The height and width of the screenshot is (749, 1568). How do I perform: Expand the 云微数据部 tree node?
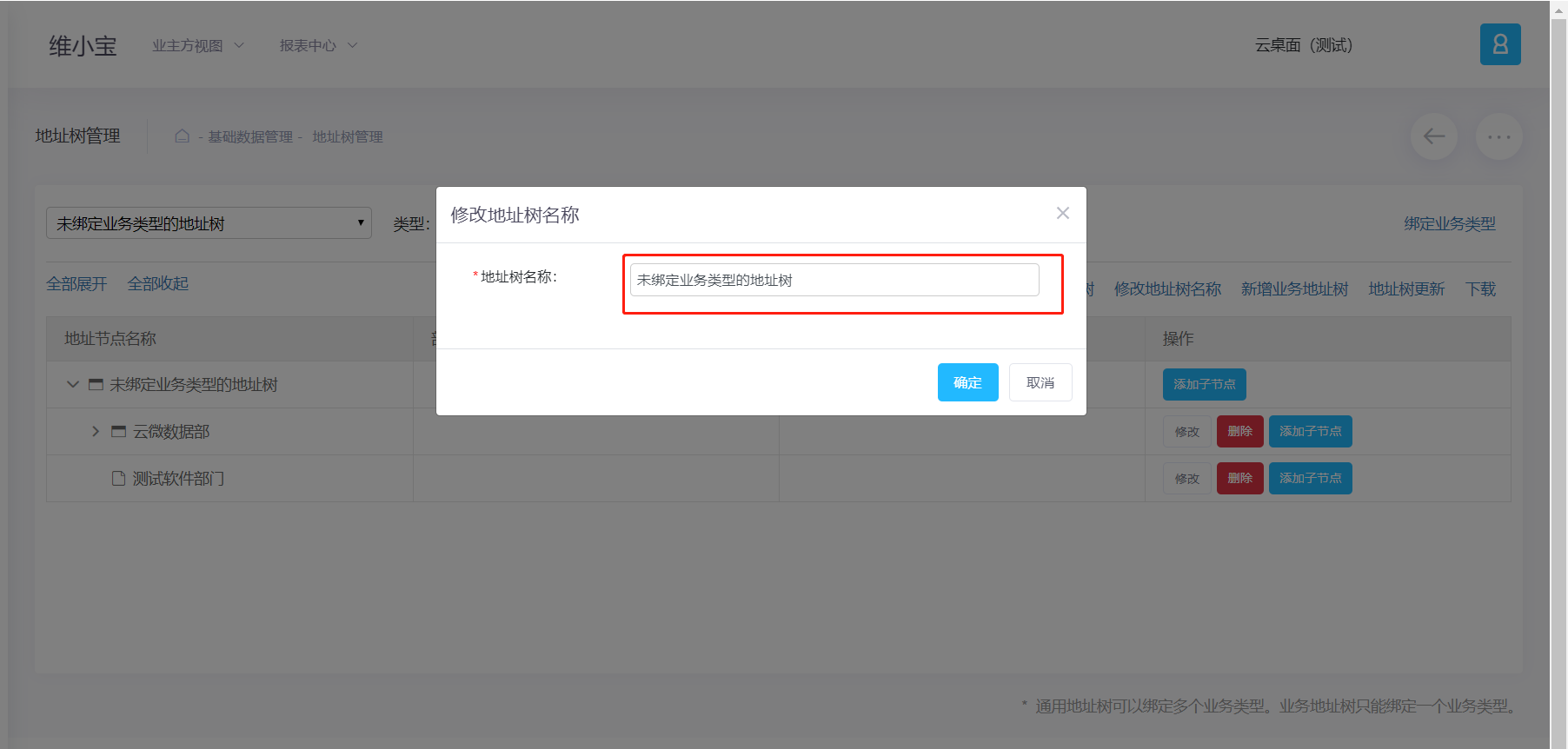pyautogui.click(x=96, y=432)
